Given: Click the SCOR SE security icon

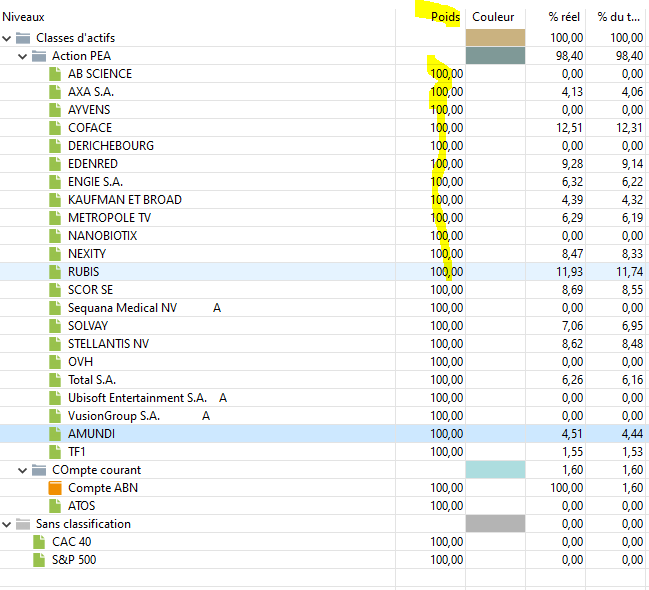Looking at the screenshot, I should point(55,290).
